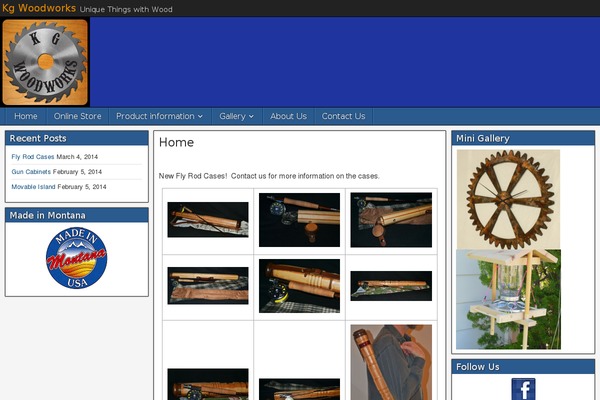The height and width of the screenshot is (400, 600).
Task: View first-row right fly rod case photo
Action: (391, 220)
